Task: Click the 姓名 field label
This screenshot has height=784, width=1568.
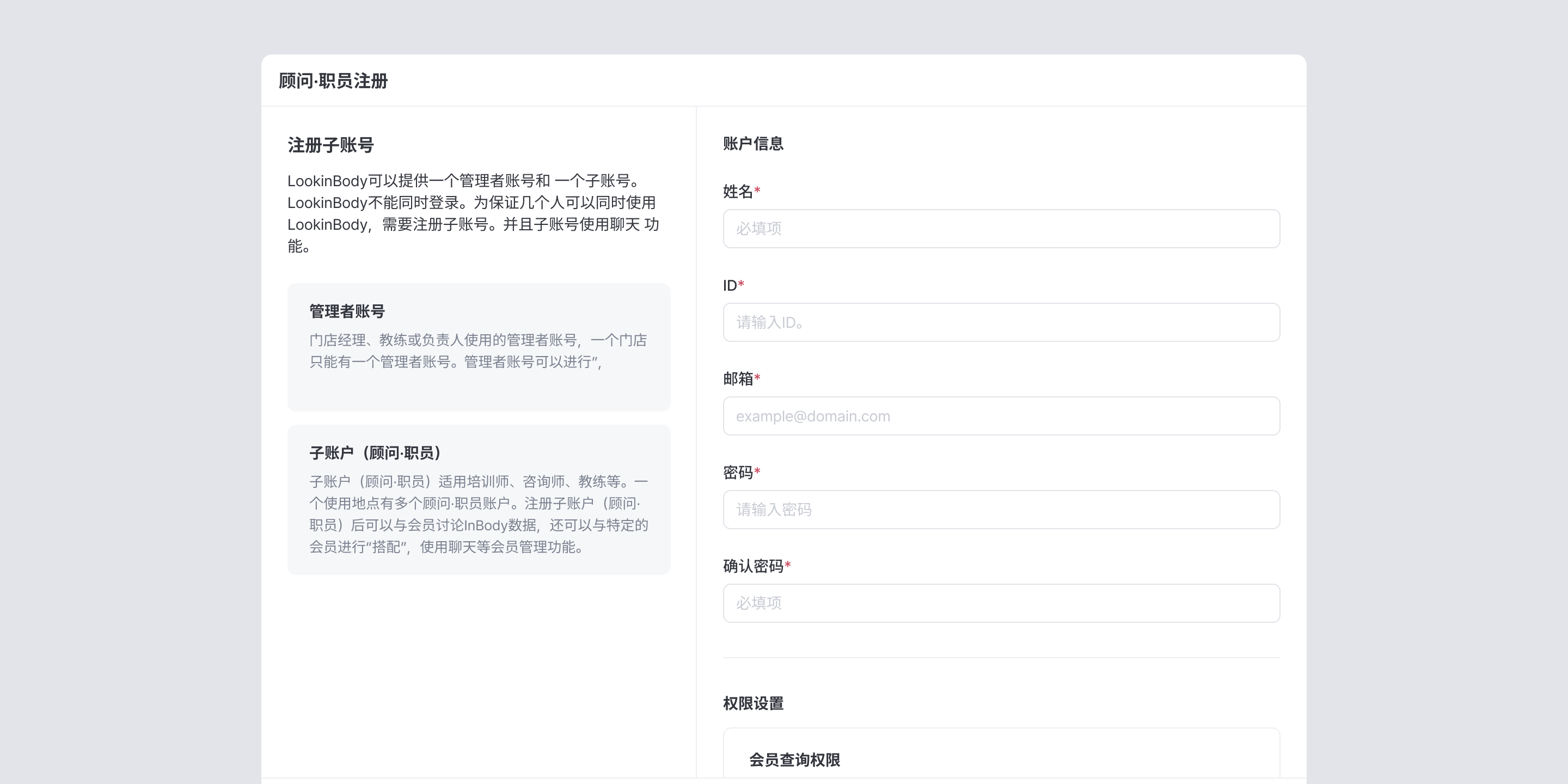Action: tap(738, 192)
